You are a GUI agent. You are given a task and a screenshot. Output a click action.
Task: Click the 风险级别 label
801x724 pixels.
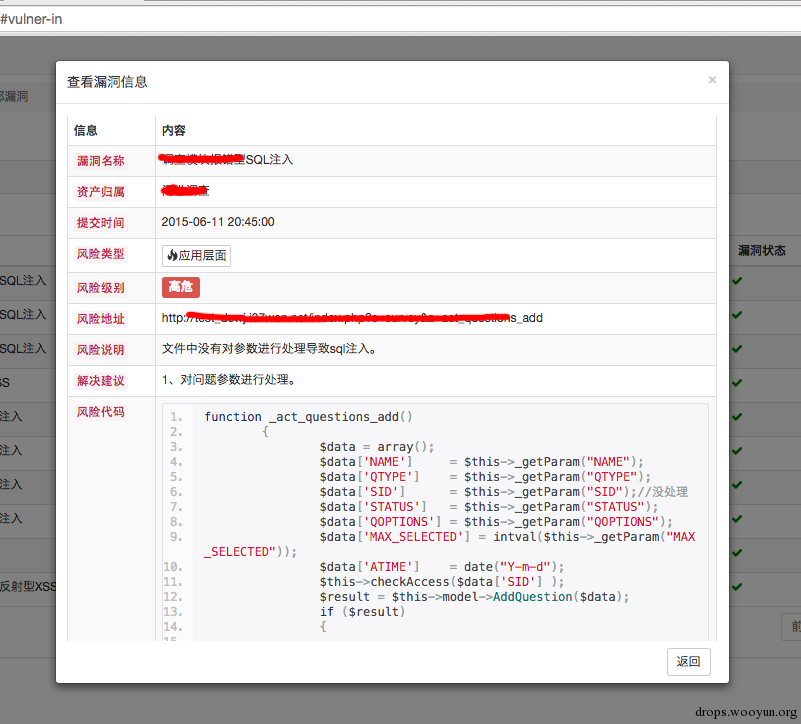coord(101,288)
